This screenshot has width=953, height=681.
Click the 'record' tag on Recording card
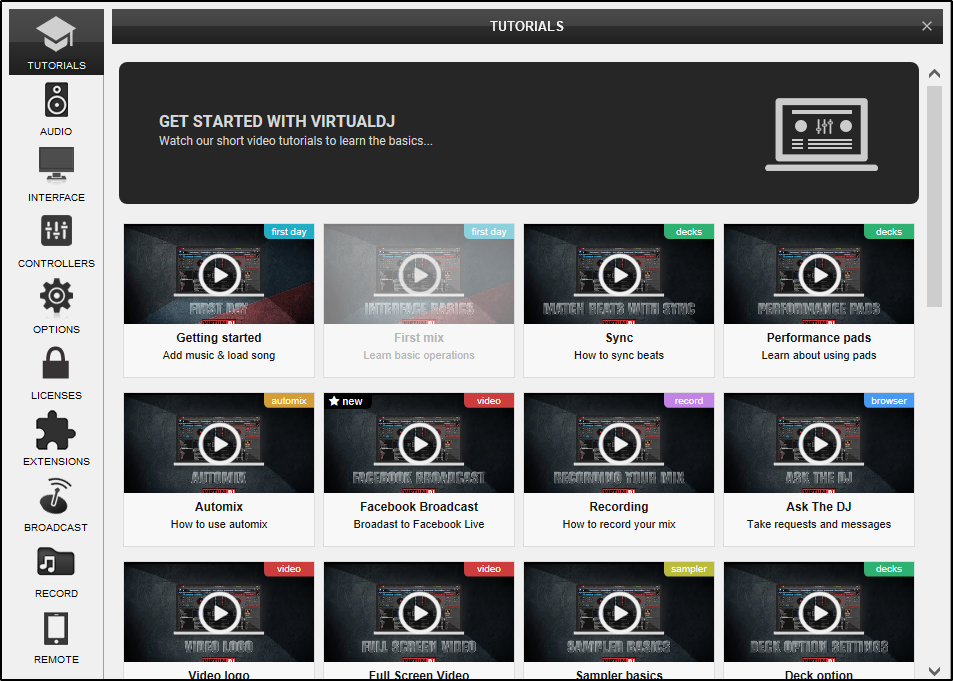(x=689, y=401)
